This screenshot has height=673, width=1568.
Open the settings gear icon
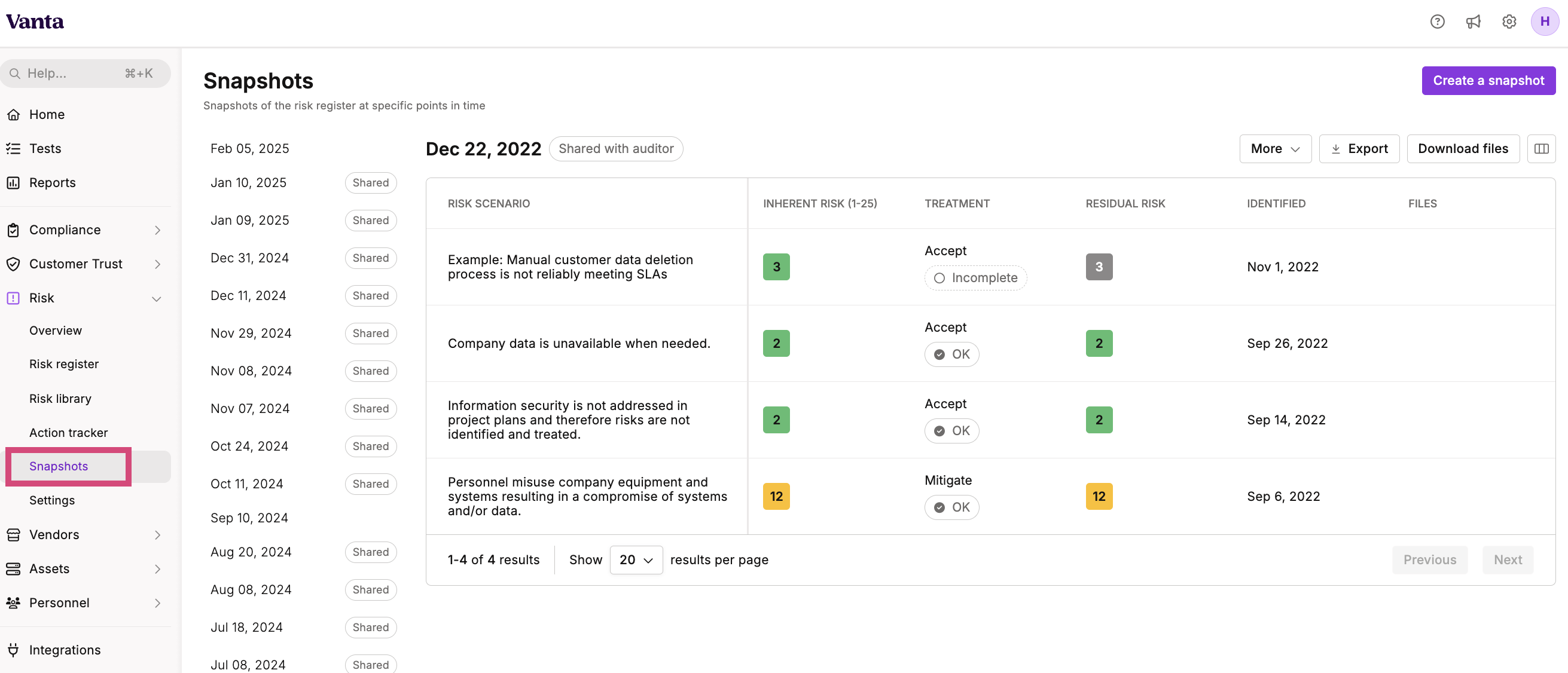tap(1509, 22)
